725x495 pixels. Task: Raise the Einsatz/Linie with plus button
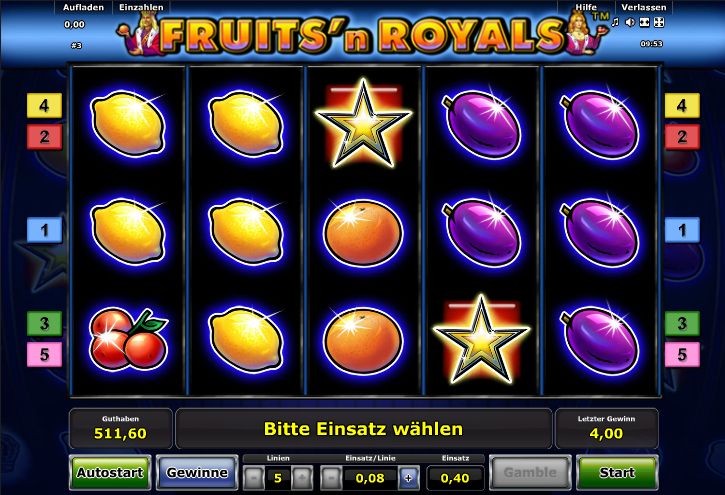point(408,478)
